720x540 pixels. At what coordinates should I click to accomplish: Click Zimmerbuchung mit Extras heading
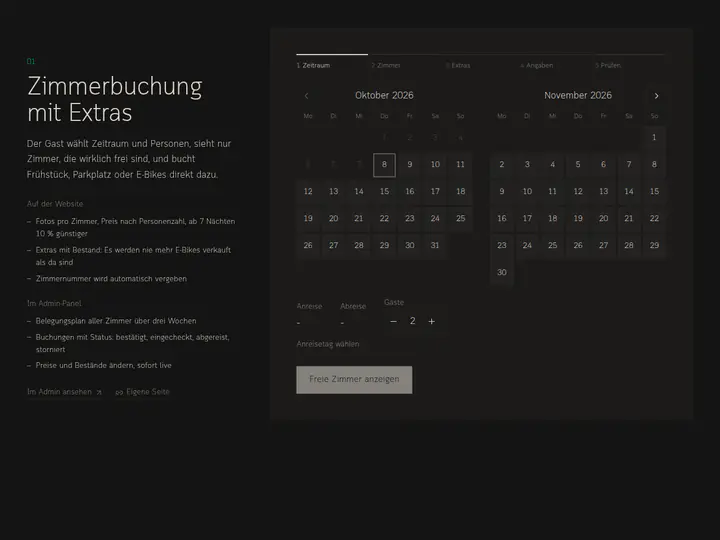115,99
